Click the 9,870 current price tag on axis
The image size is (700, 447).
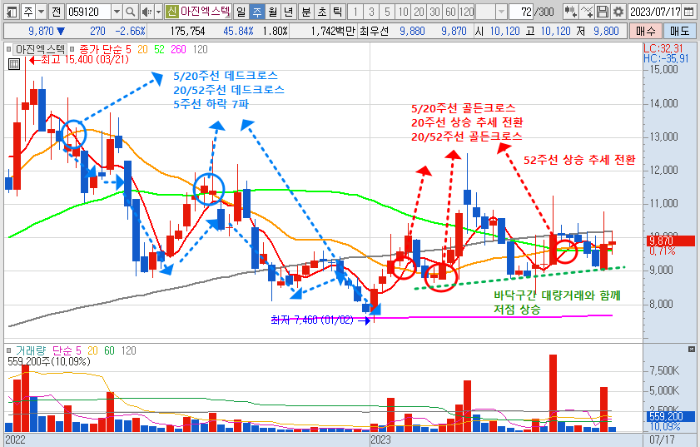coord(670,241)
